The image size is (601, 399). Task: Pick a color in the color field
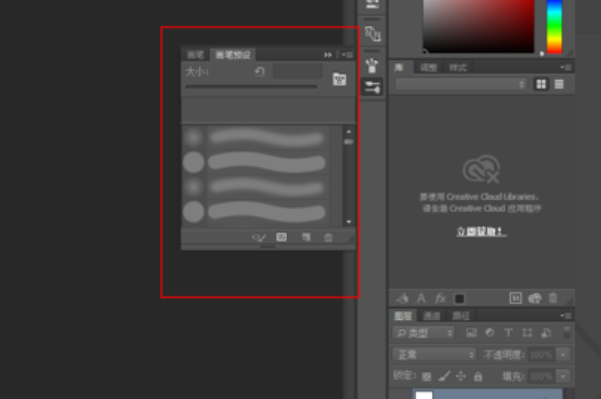(479, 26)
